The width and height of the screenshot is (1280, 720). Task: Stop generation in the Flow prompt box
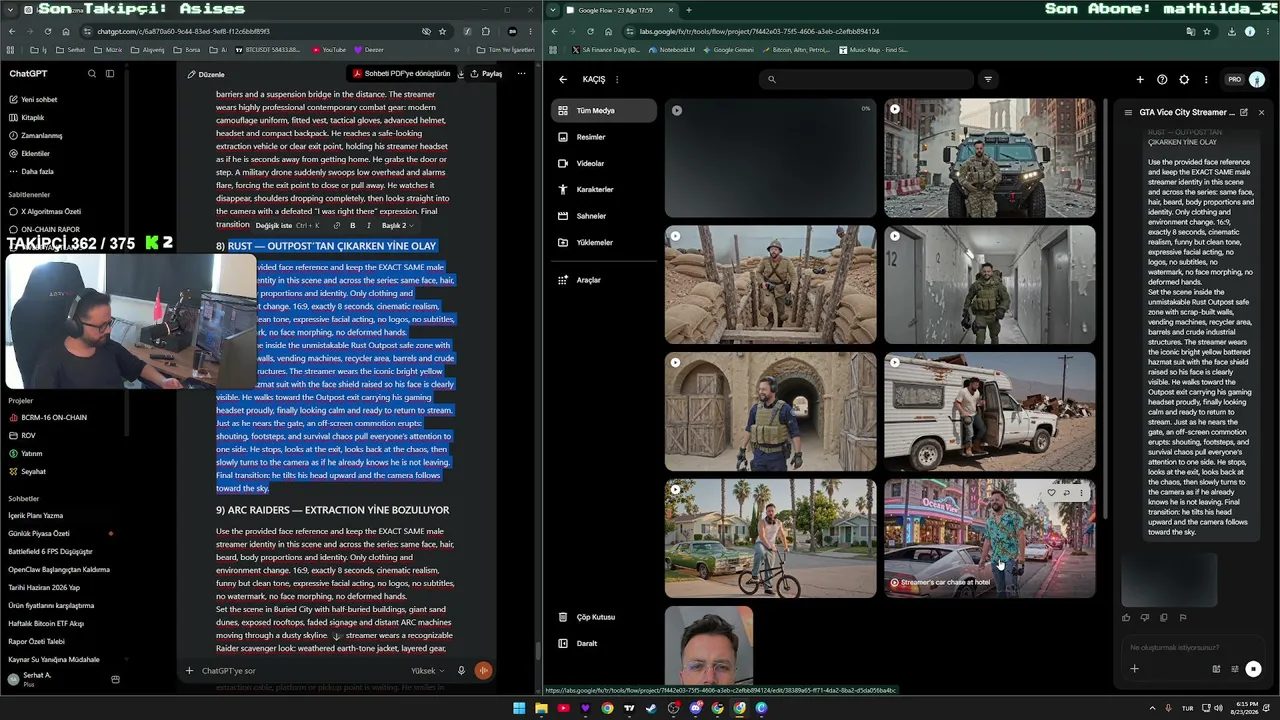tap(1253, 669)
